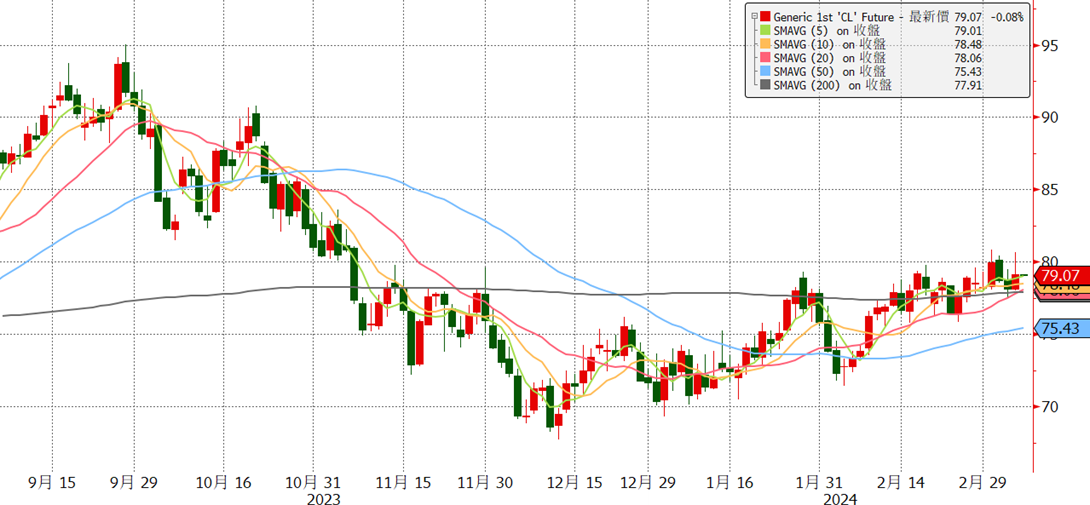1090x505 pixels.
Task: Click the gray SMAVG (200) swatch
Action: (765, 86)
